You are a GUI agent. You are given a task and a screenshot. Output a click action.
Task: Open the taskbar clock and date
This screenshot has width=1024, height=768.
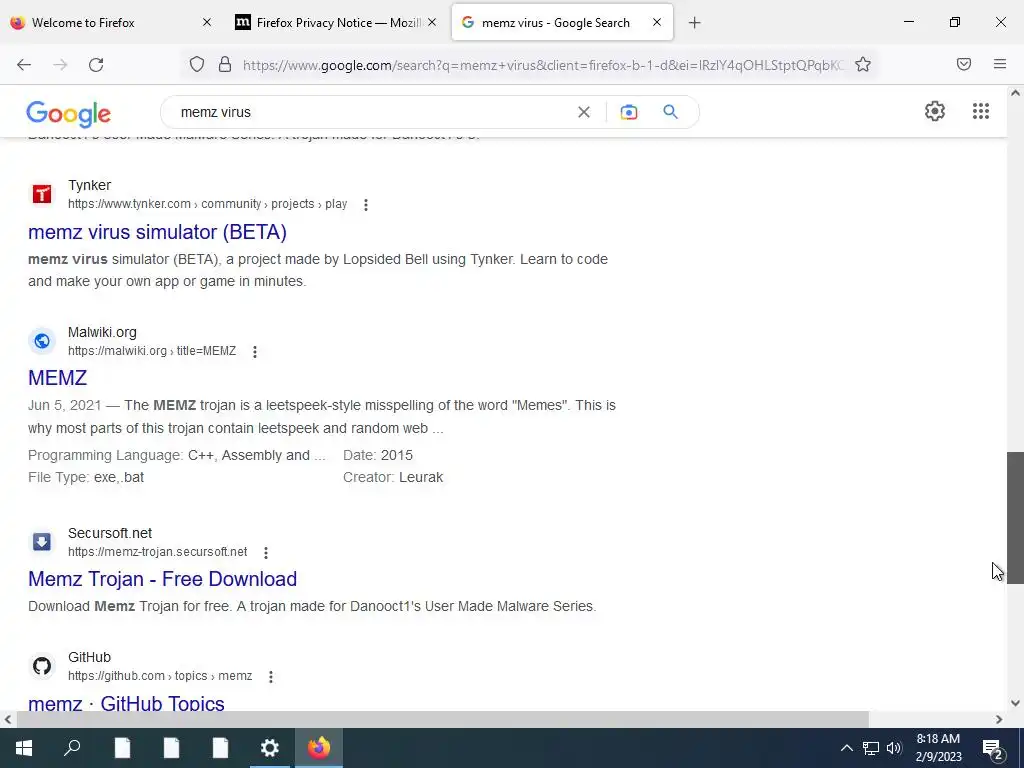click(938, 748)
